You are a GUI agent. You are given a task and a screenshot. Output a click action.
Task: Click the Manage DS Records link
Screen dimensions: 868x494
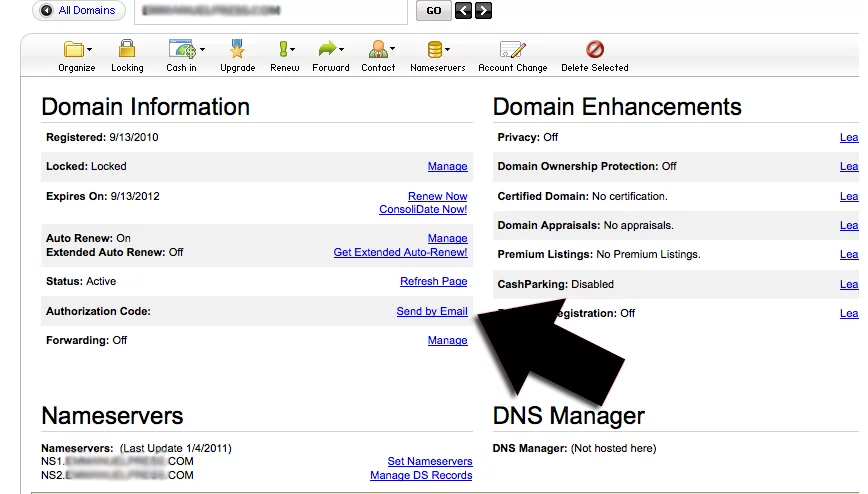coord(420,475)
